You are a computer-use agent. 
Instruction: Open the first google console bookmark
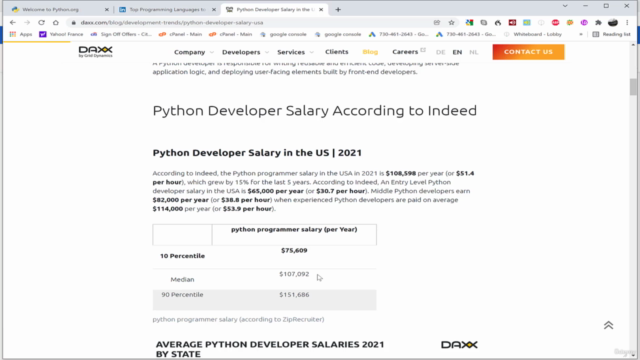point(283,34)
